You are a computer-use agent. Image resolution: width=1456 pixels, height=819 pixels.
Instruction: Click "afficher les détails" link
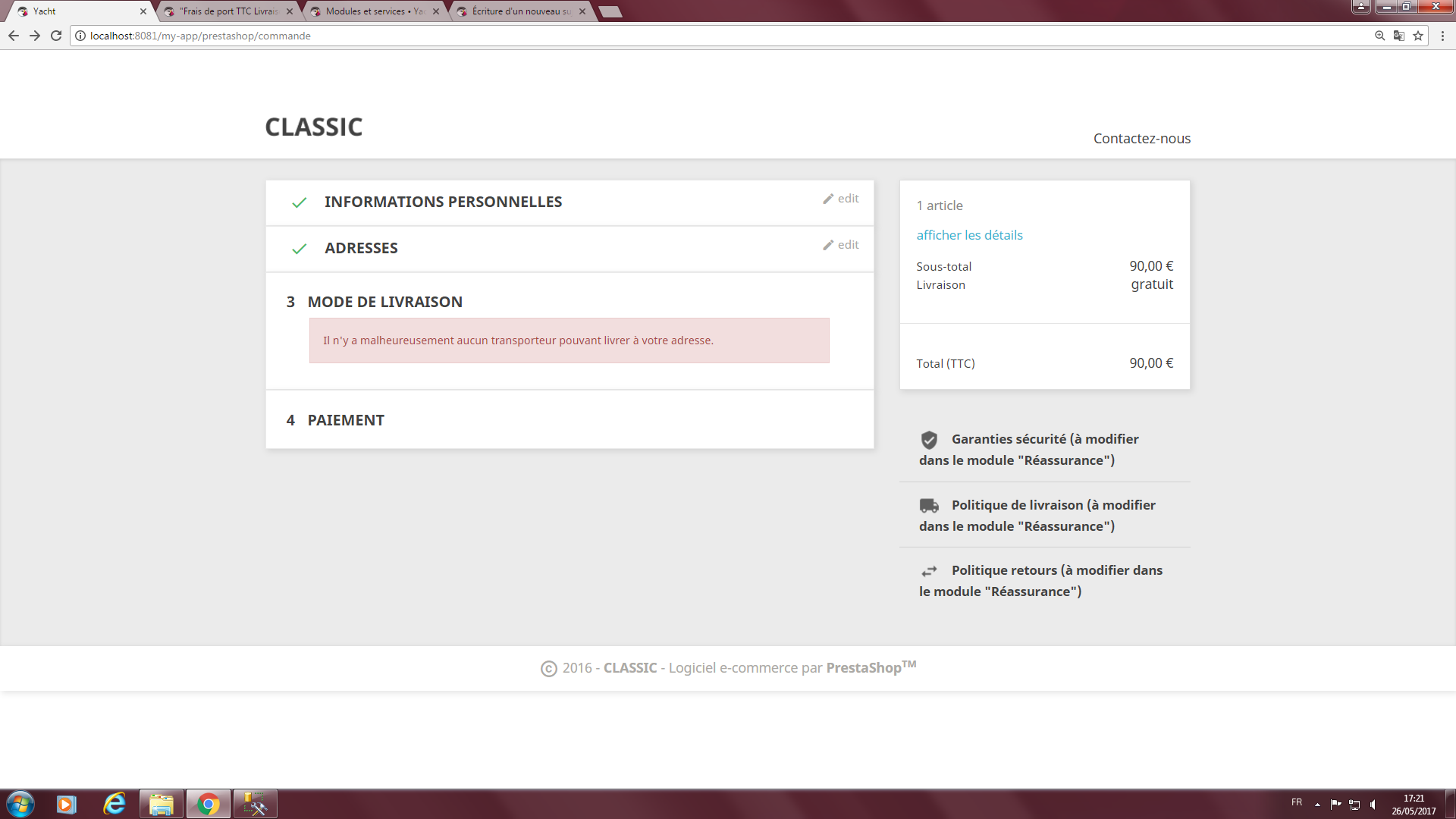point(969,235)
